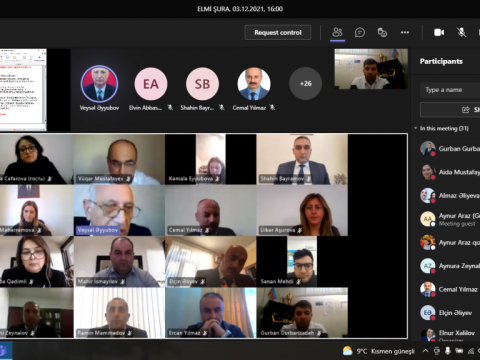Viewport: 480px width, 360px height.
Task: Select Cemal Yılmaz in participants list
Action: [x=449, y=289]
